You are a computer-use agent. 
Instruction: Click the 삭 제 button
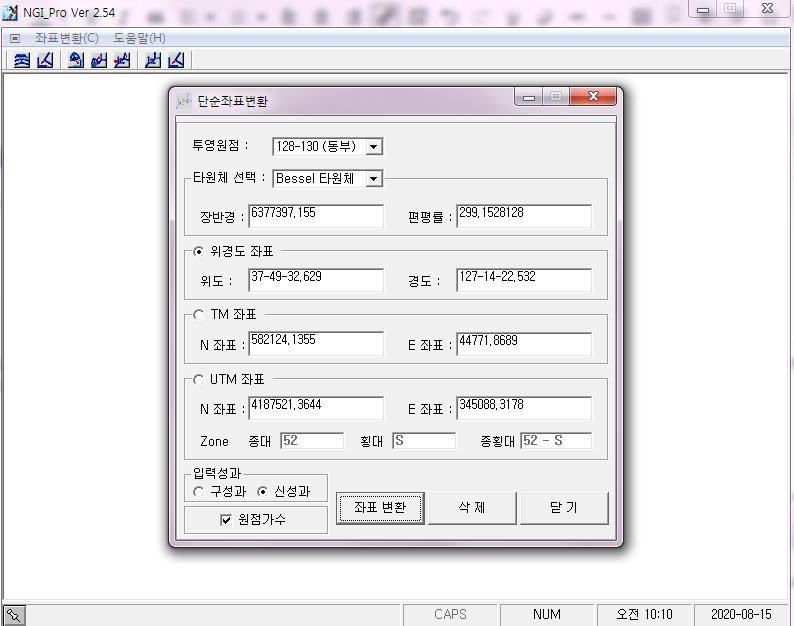tap(472, 508)
